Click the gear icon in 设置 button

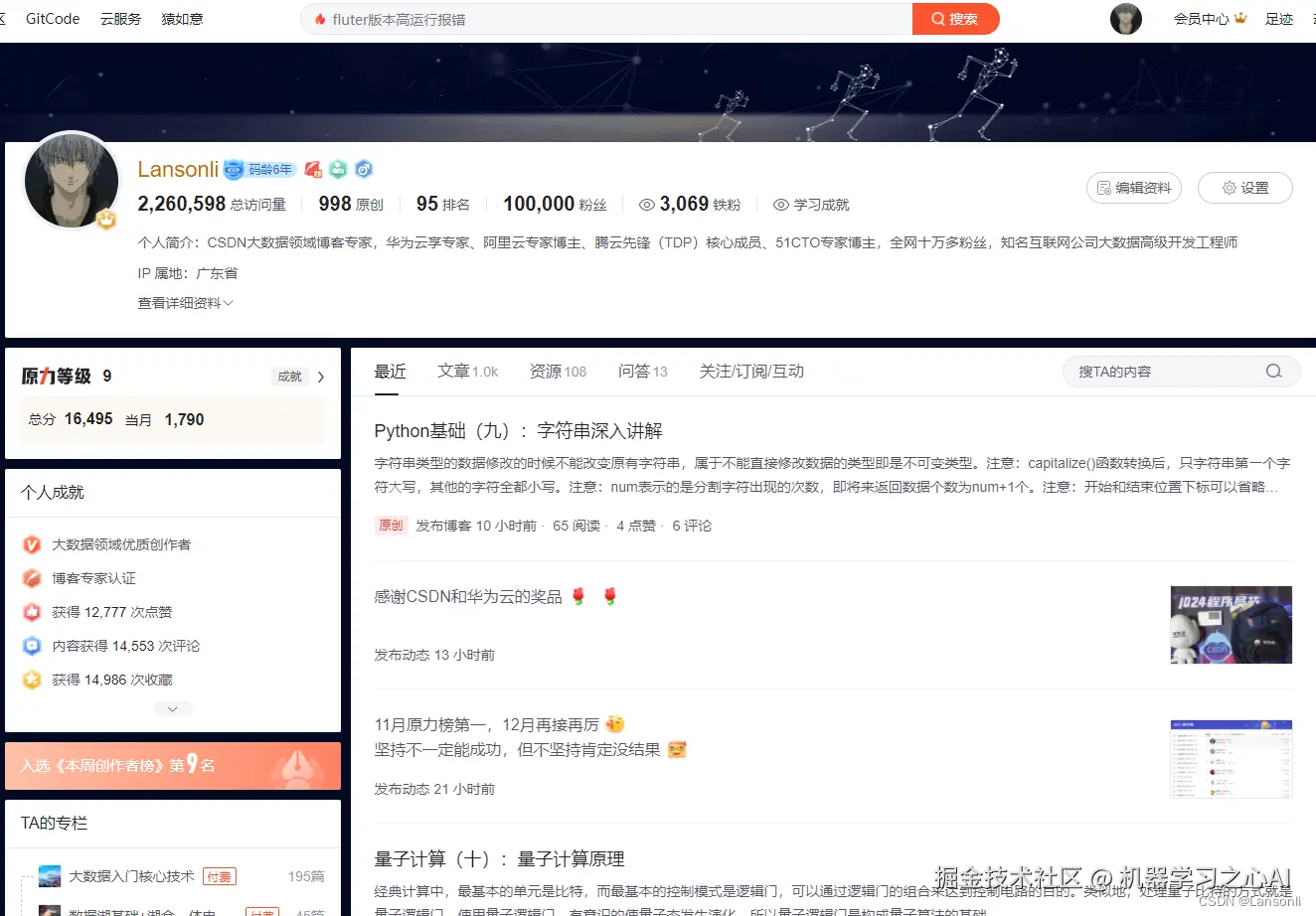click(1229, 188)
